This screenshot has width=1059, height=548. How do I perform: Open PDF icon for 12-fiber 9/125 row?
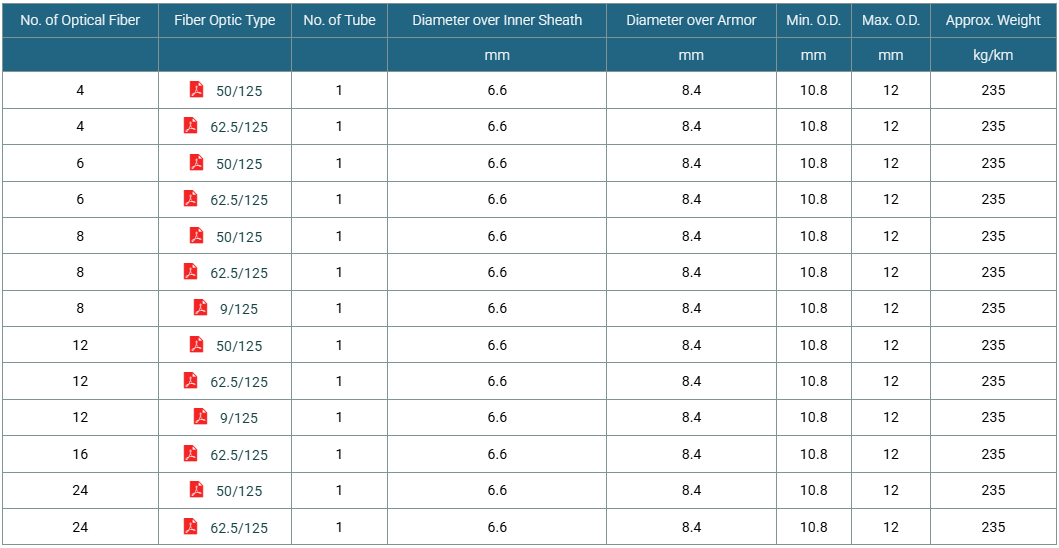click(201, 417)
